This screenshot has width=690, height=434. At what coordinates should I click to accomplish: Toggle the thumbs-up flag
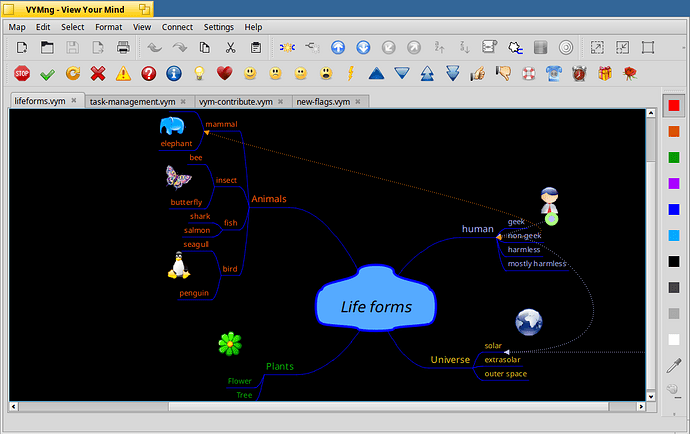[478, 73]
